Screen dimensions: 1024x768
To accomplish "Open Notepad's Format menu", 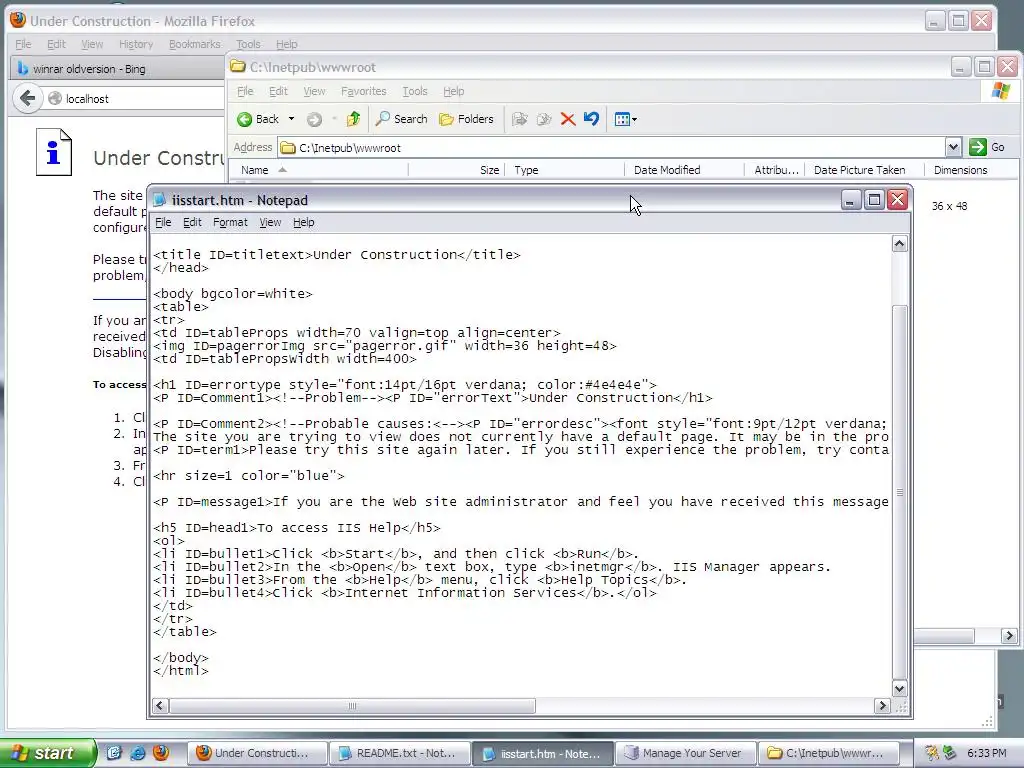I will (x=230, y=222).
